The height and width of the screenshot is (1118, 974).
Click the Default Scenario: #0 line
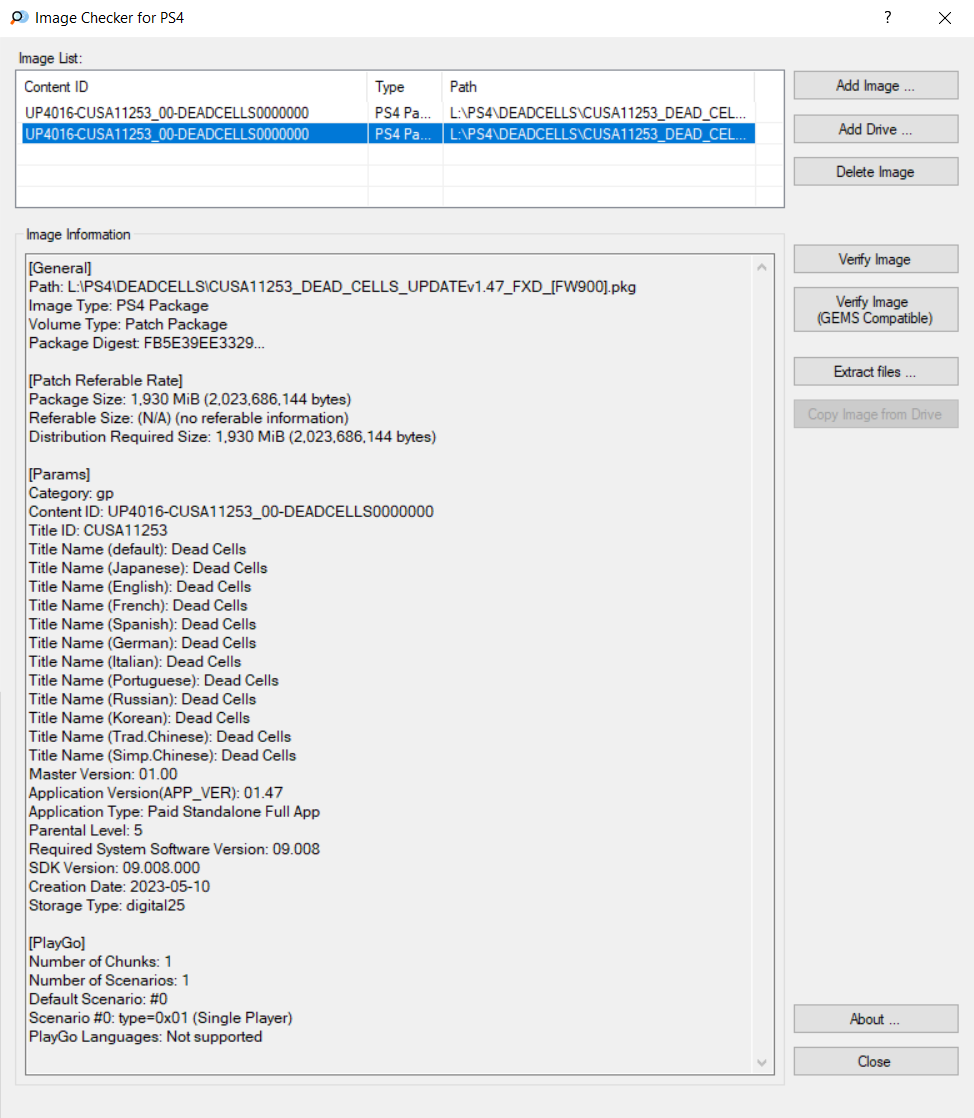pos(98,999)
